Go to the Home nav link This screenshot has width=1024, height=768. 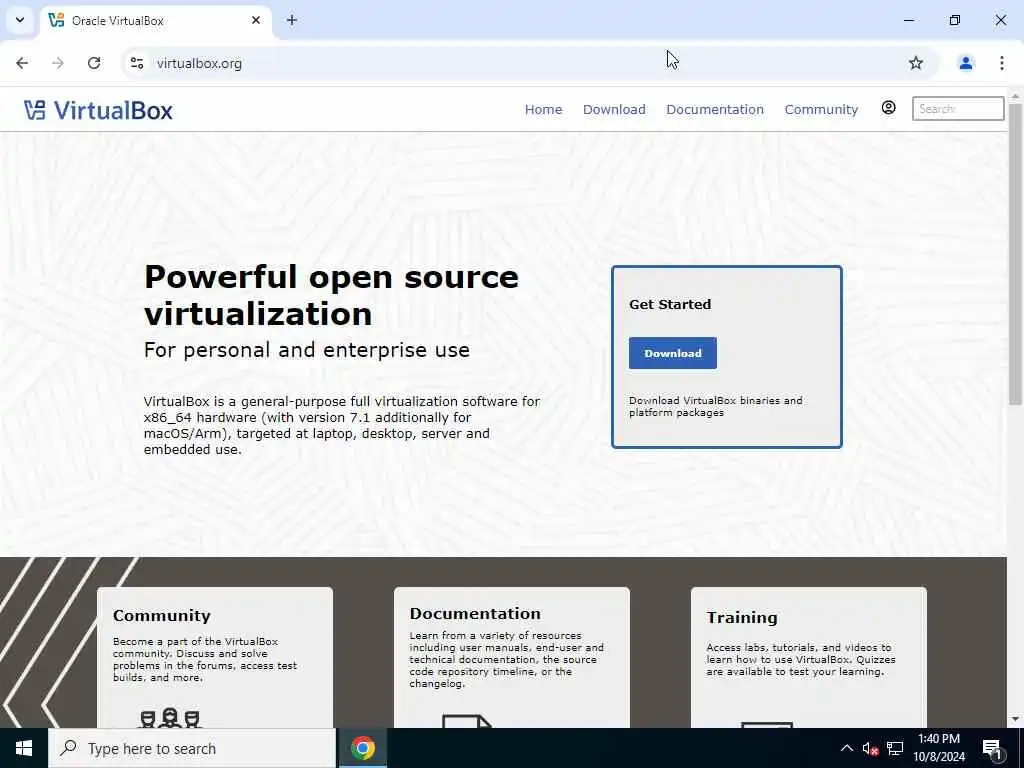tap(543, 109)
